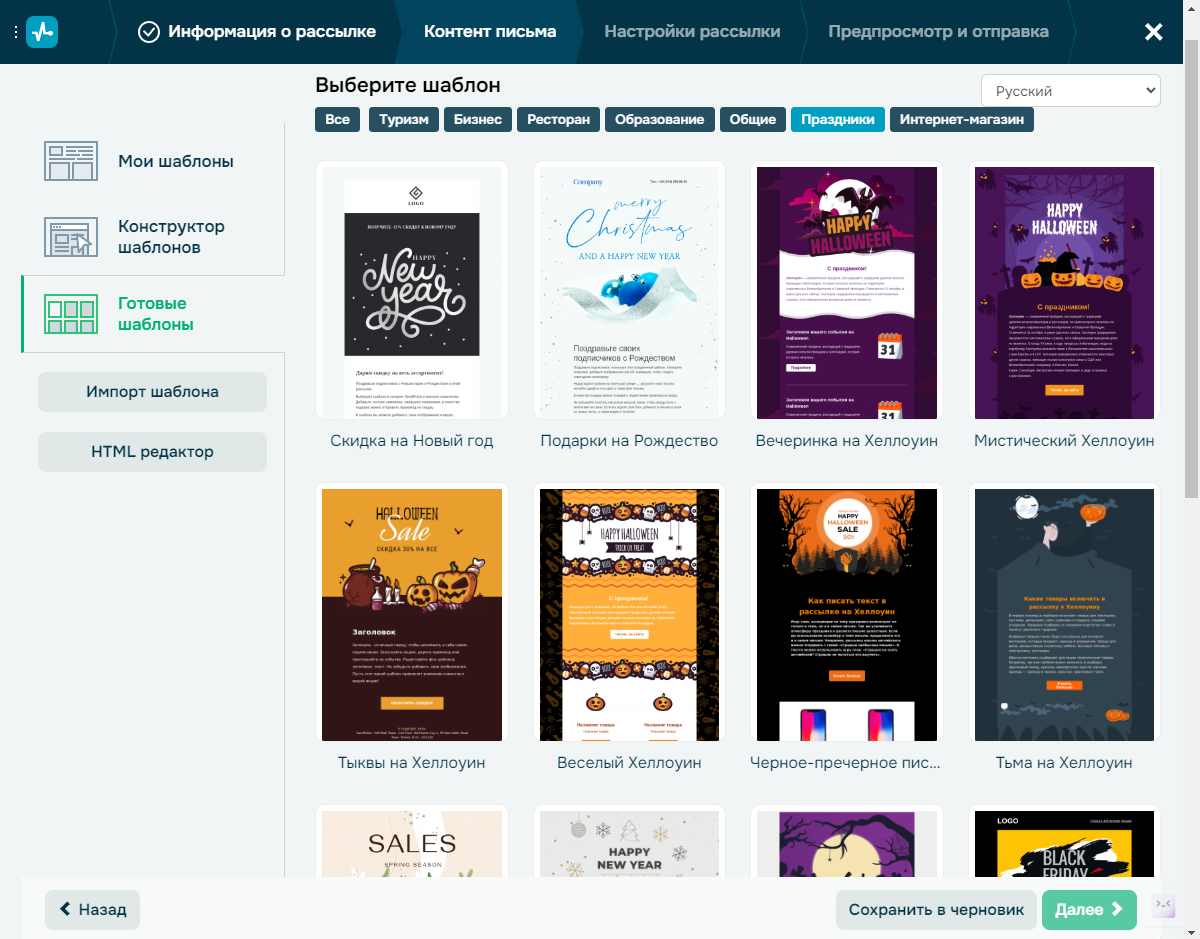Filter templates by Туризм
The height and width of the screenshot is (939, 1200).
(404, 119)
